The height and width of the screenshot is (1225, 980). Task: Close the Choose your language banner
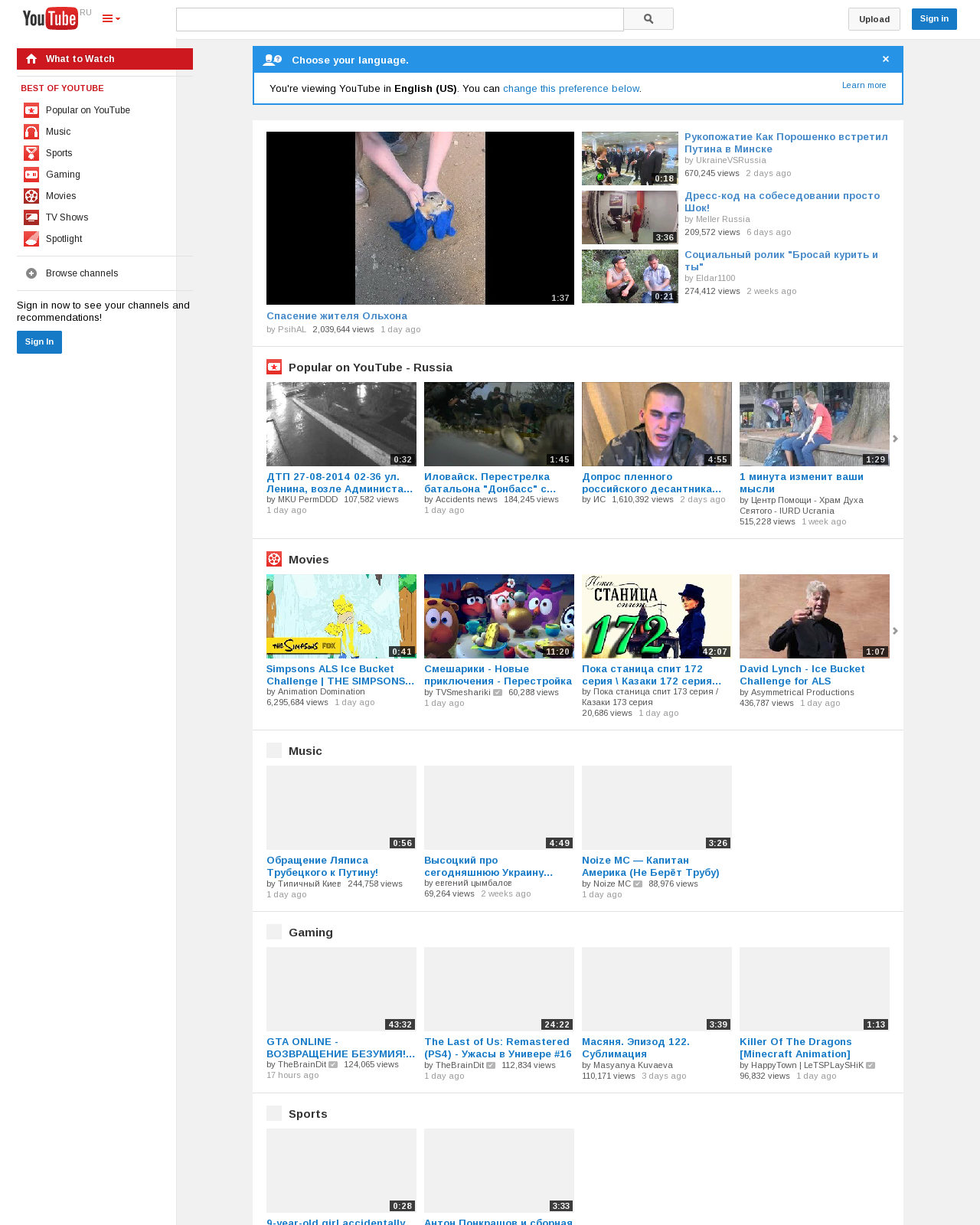pos(886,60)
